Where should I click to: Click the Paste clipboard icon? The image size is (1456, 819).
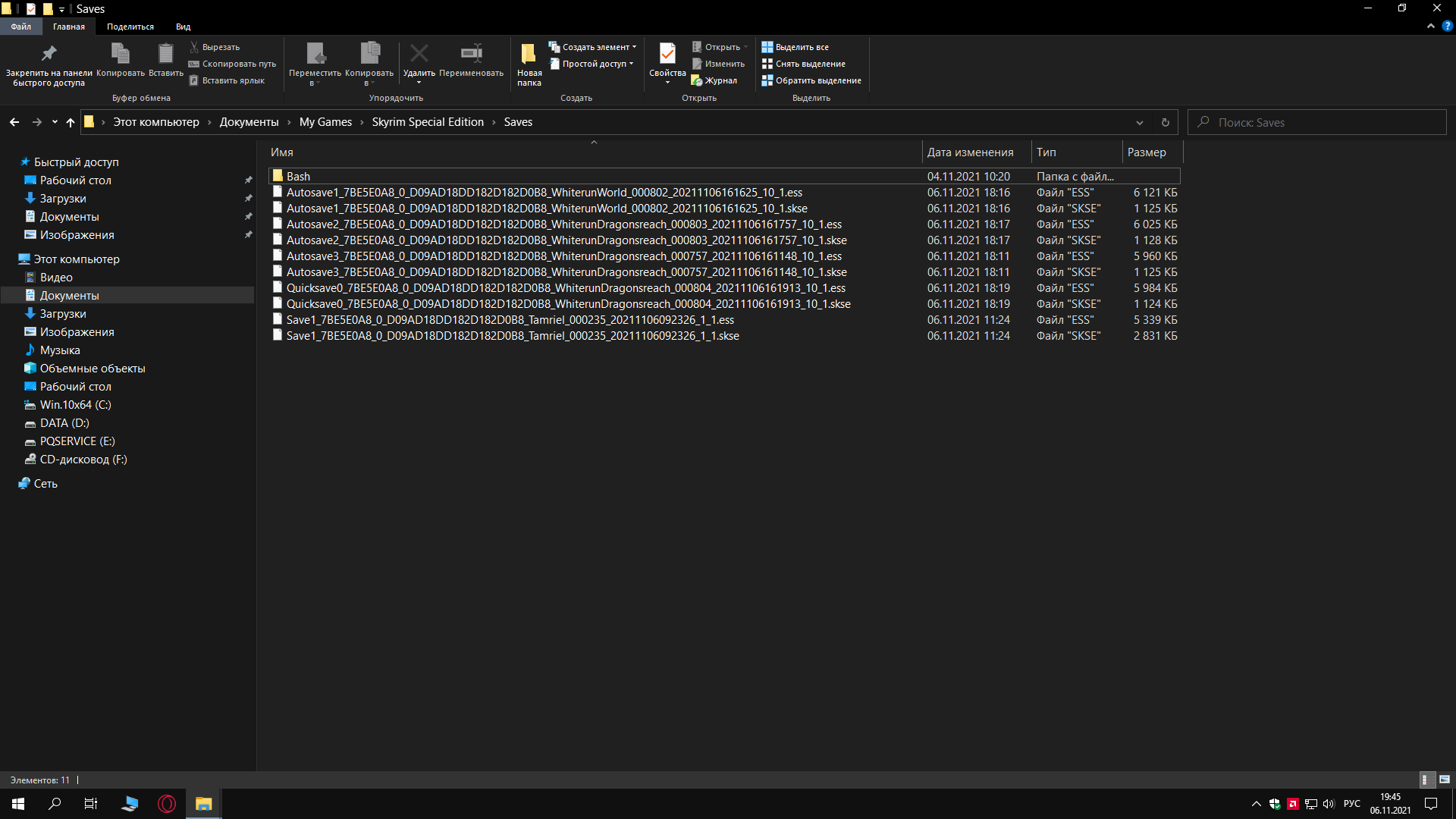pos(165,54)
